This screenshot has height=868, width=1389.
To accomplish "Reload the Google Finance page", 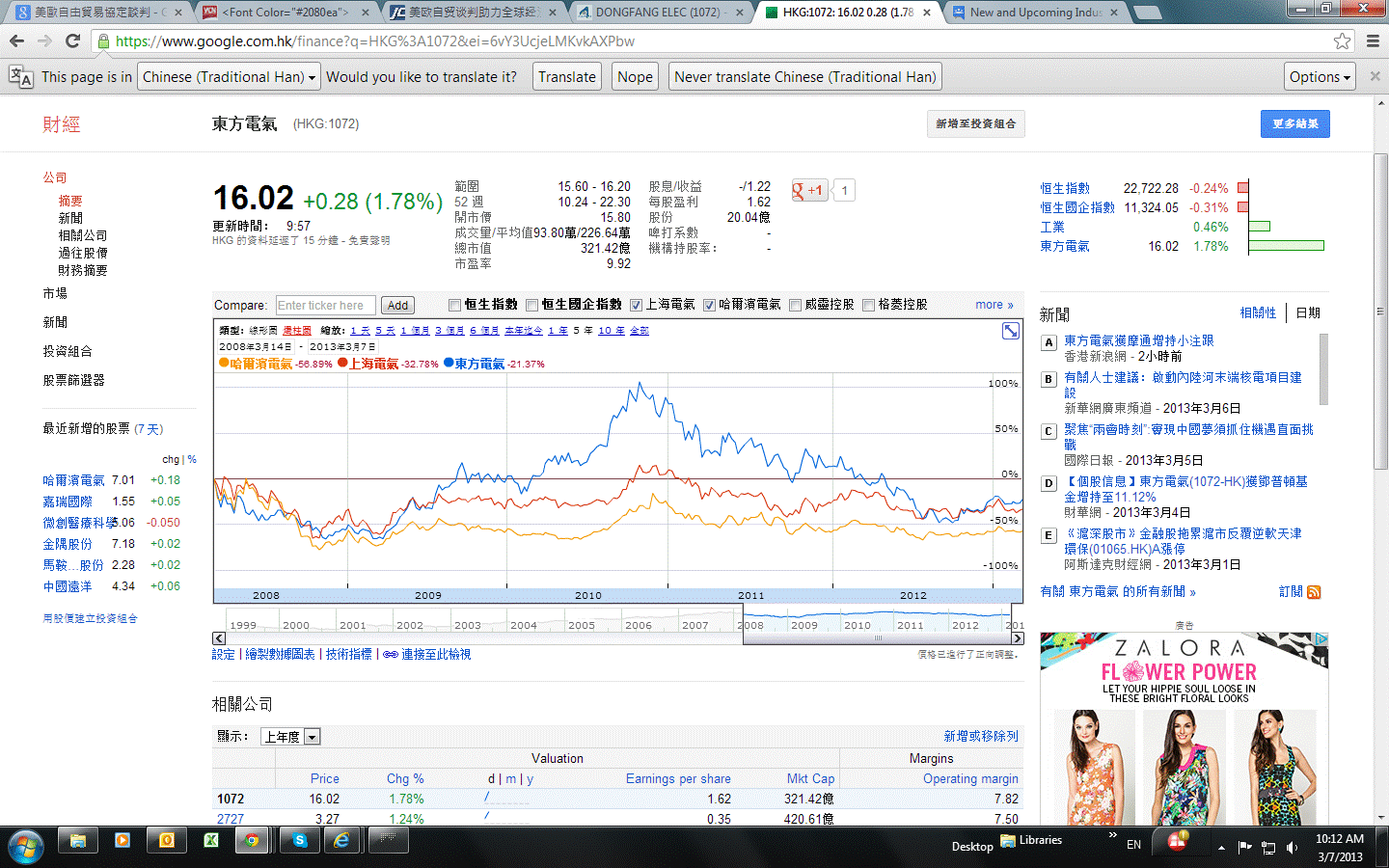I will (x=72, y=41).
